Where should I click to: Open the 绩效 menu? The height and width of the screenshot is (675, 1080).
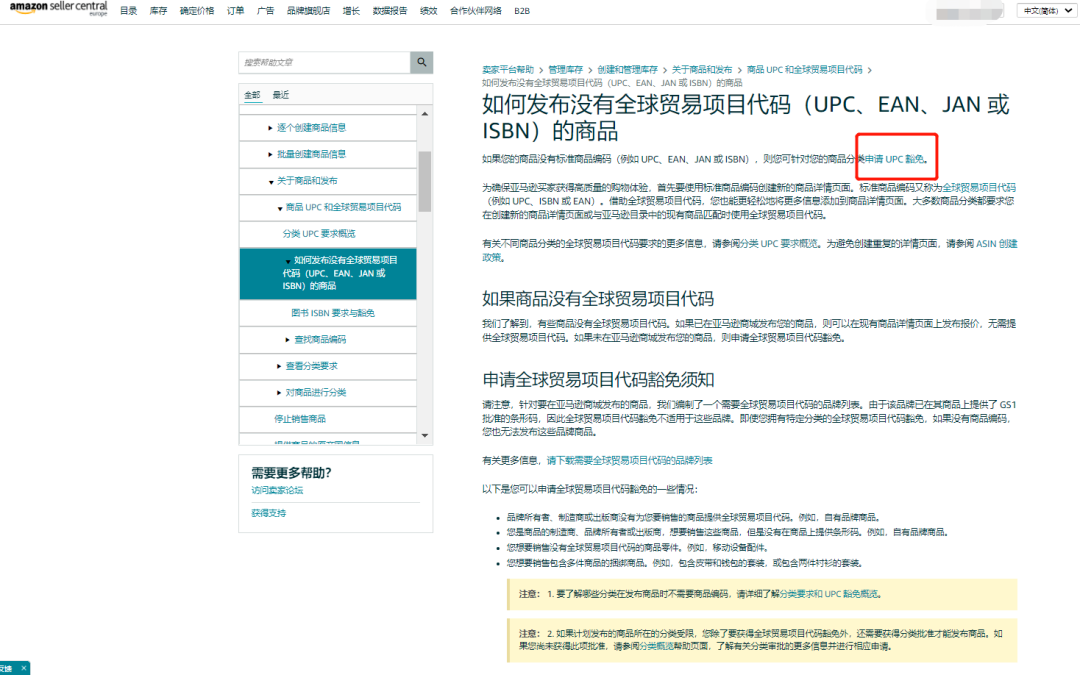(x=428, y=11)
